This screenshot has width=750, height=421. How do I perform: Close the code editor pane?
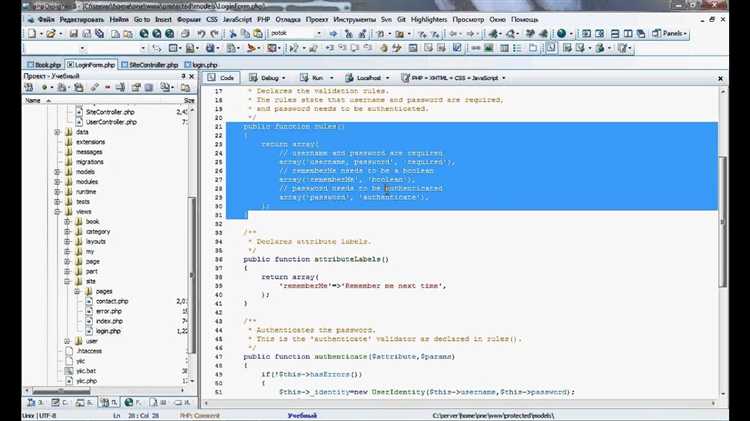720,78
